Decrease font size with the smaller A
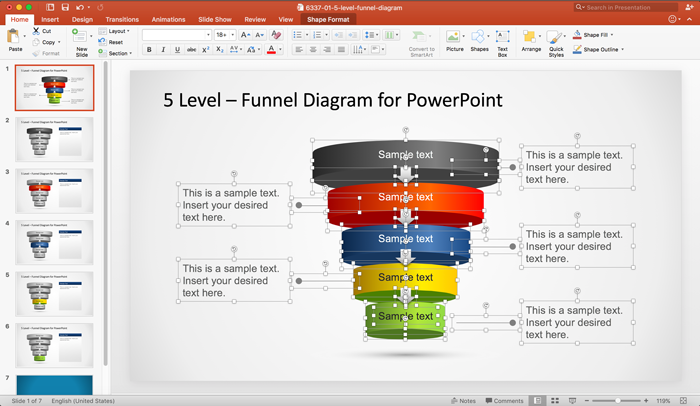This screenshot has height=406, width=700. pos(259,35)
